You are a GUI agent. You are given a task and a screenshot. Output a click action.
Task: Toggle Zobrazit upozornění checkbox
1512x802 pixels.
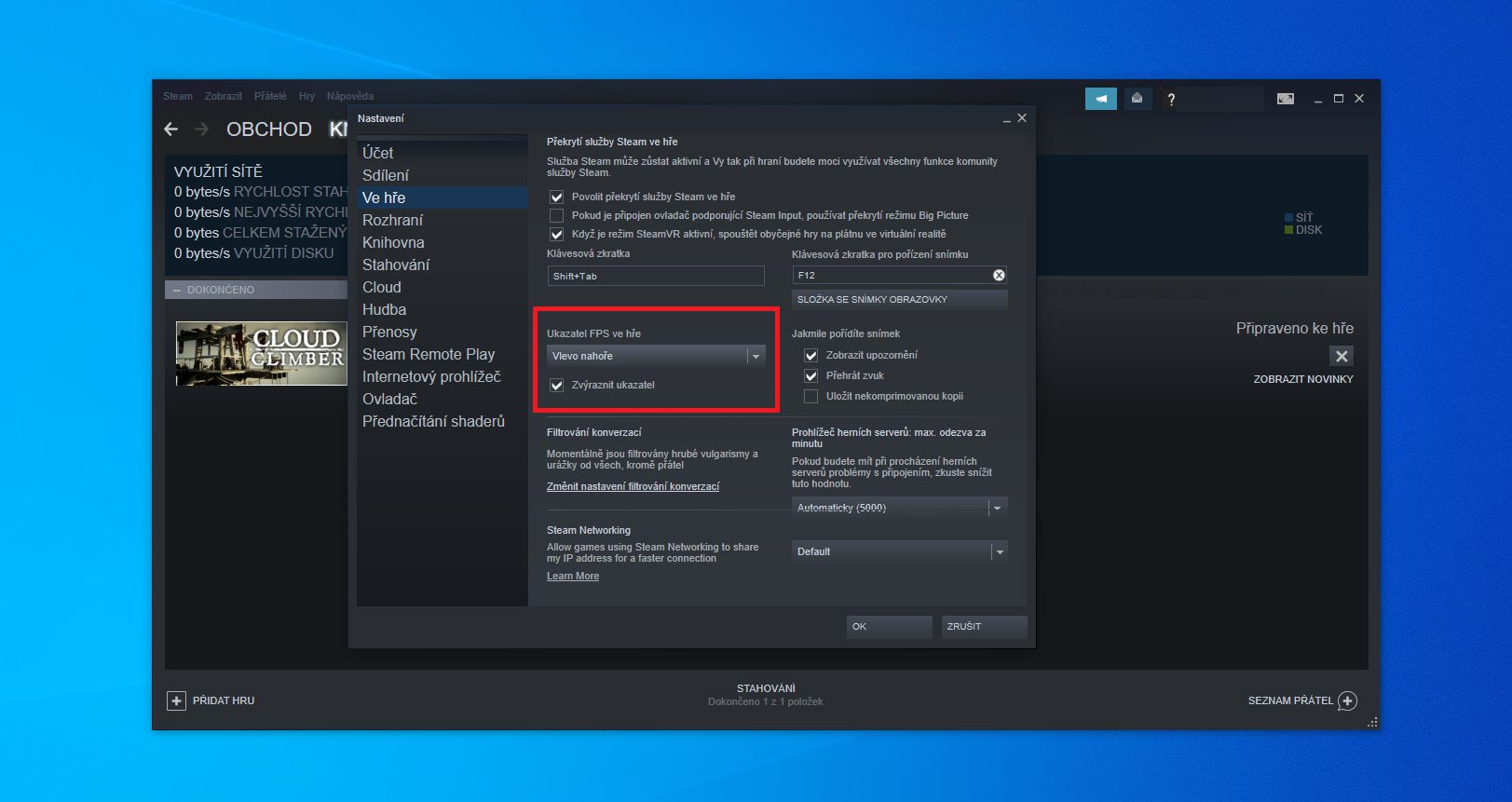pos(810,355)
